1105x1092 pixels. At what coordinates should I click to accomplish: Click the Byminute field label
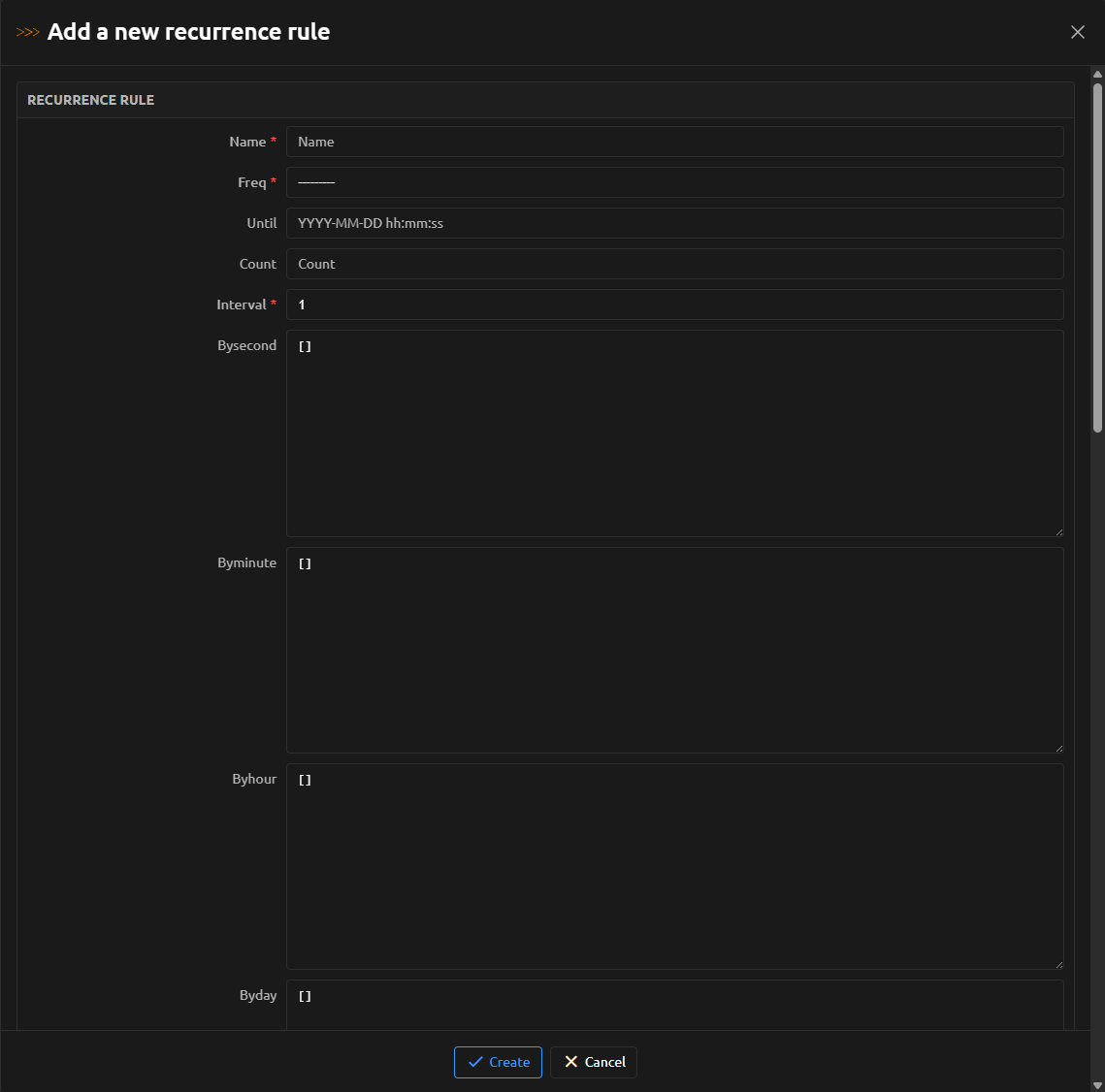coord(246,562)
